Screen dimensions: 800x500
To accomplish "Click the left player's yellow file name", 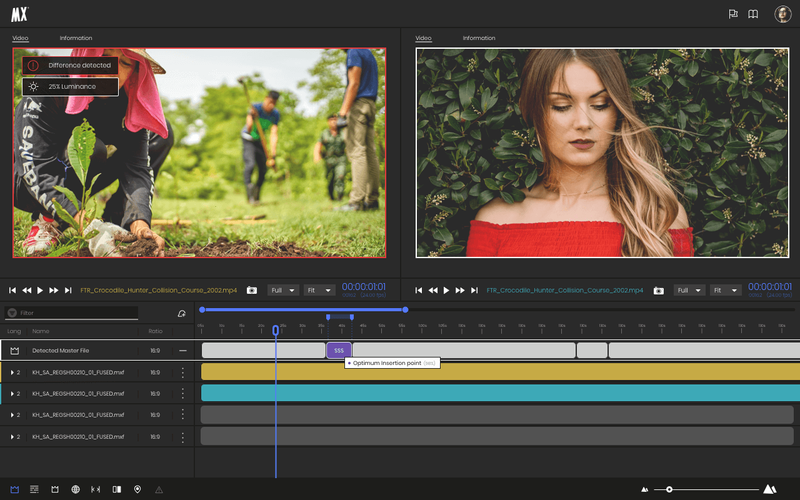I will coord(159,290).
